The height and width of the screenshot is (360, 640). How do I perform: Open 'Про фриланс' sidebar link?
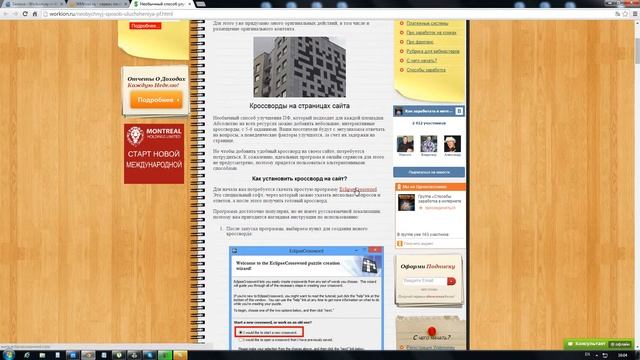[420, 42]
